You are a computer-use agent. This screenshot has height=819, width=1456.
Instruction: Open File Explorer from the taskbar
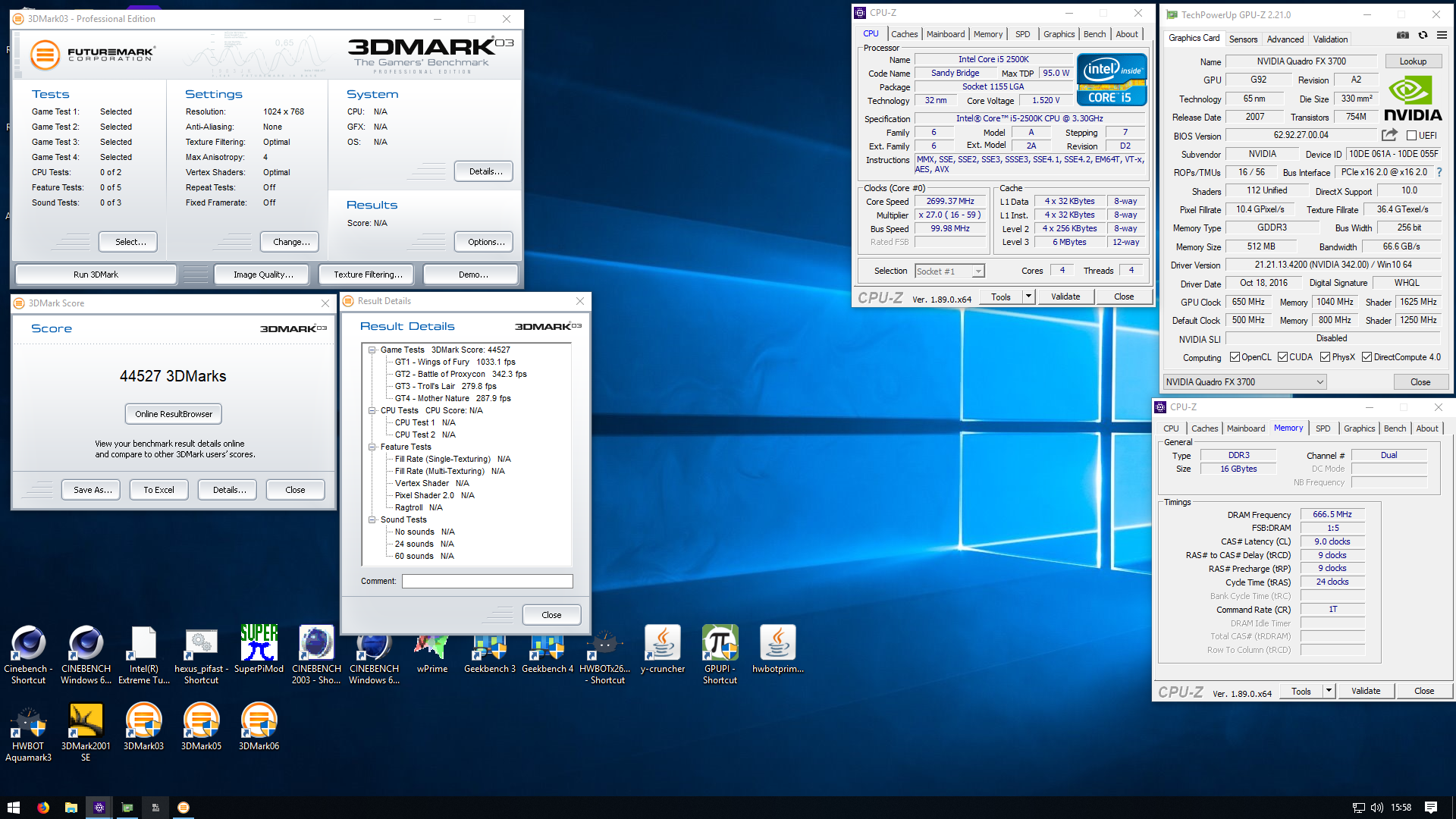click(x=71, y=808)
